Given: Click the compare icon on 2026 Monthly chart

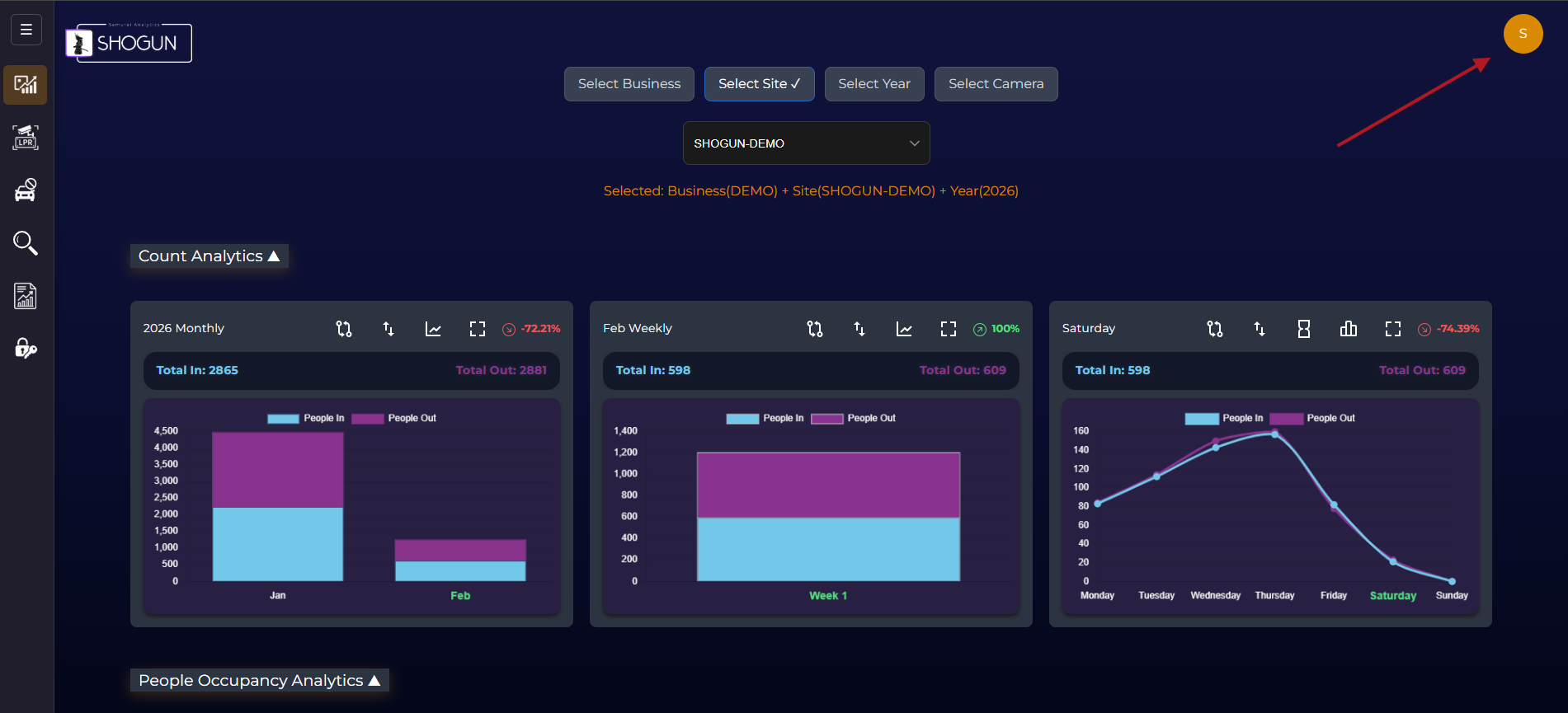Looking at the screenshot, I should pyautogui.click(x=344, y=329).
